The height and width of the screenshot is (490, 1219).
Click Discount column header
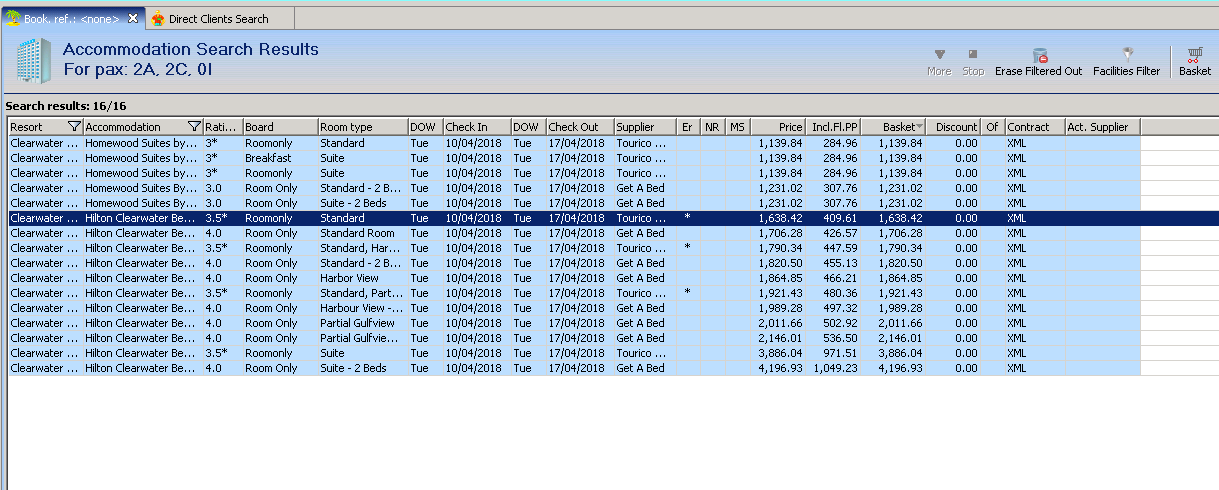coord(954,127)
